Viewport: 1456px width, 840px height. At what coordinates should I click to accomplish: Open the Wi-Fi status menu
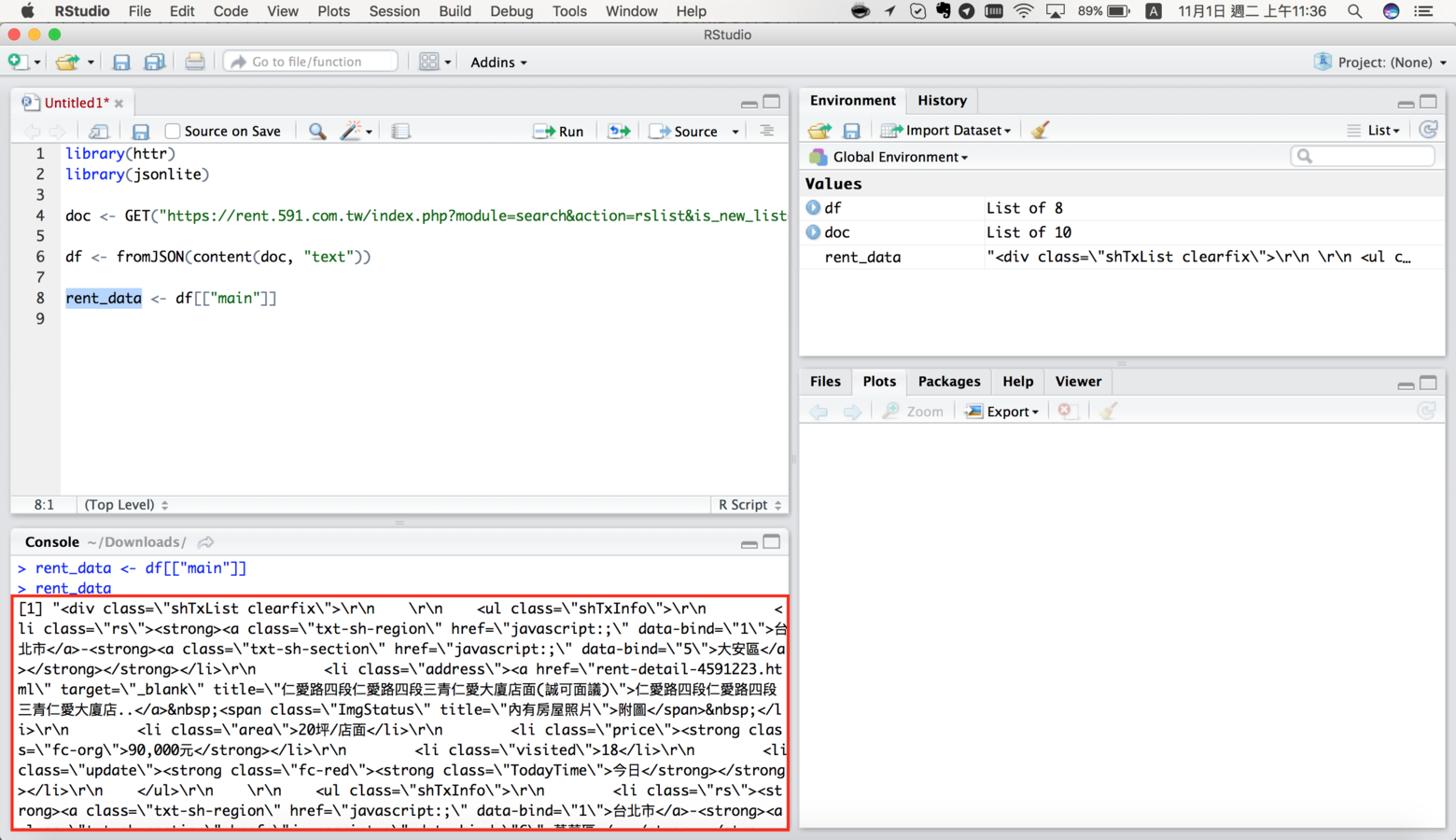click(x=1024, y=11)
